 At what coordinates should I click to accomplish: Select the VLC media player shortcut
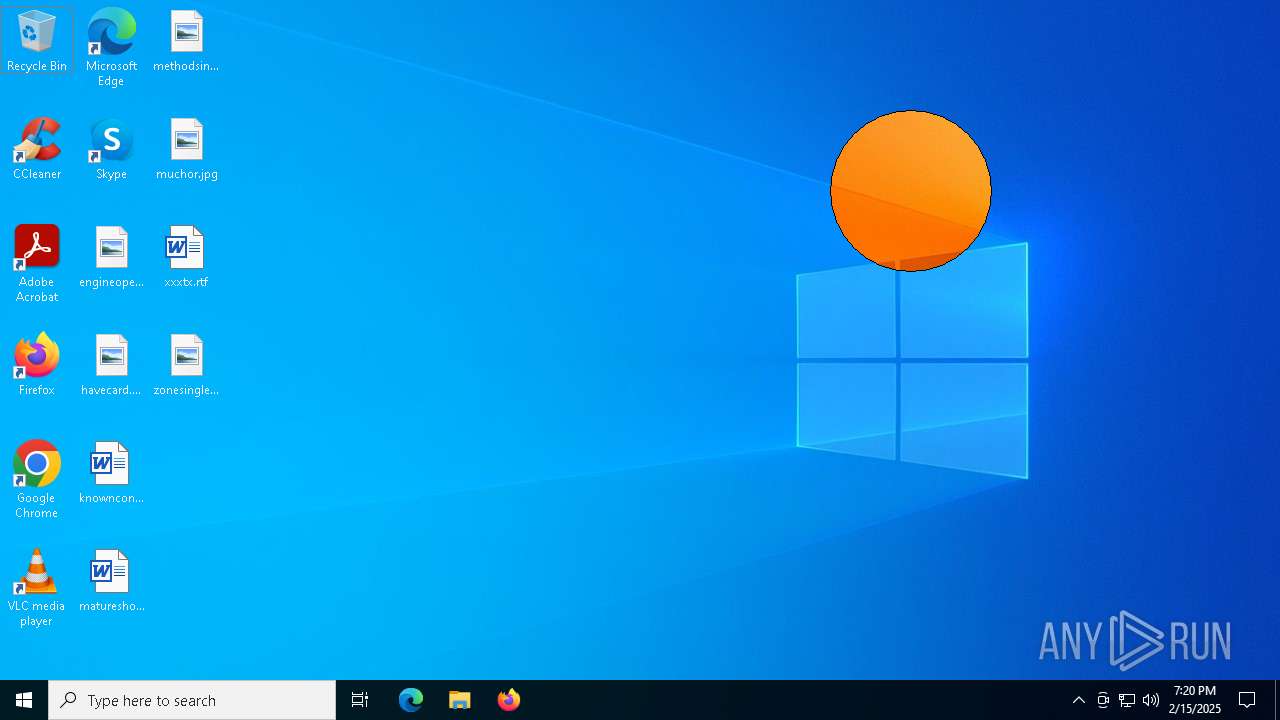coord(37,588)
